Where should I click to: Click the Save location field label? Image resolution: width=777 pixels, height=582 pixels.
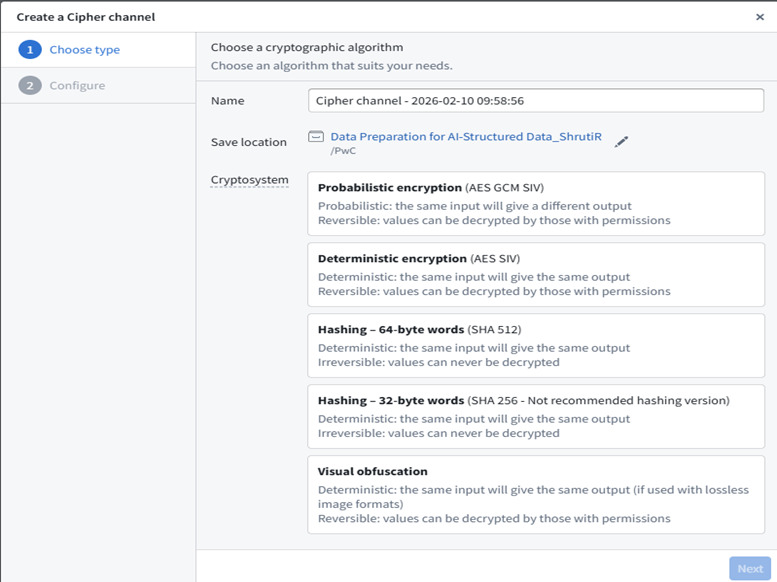tap(248, 142)
